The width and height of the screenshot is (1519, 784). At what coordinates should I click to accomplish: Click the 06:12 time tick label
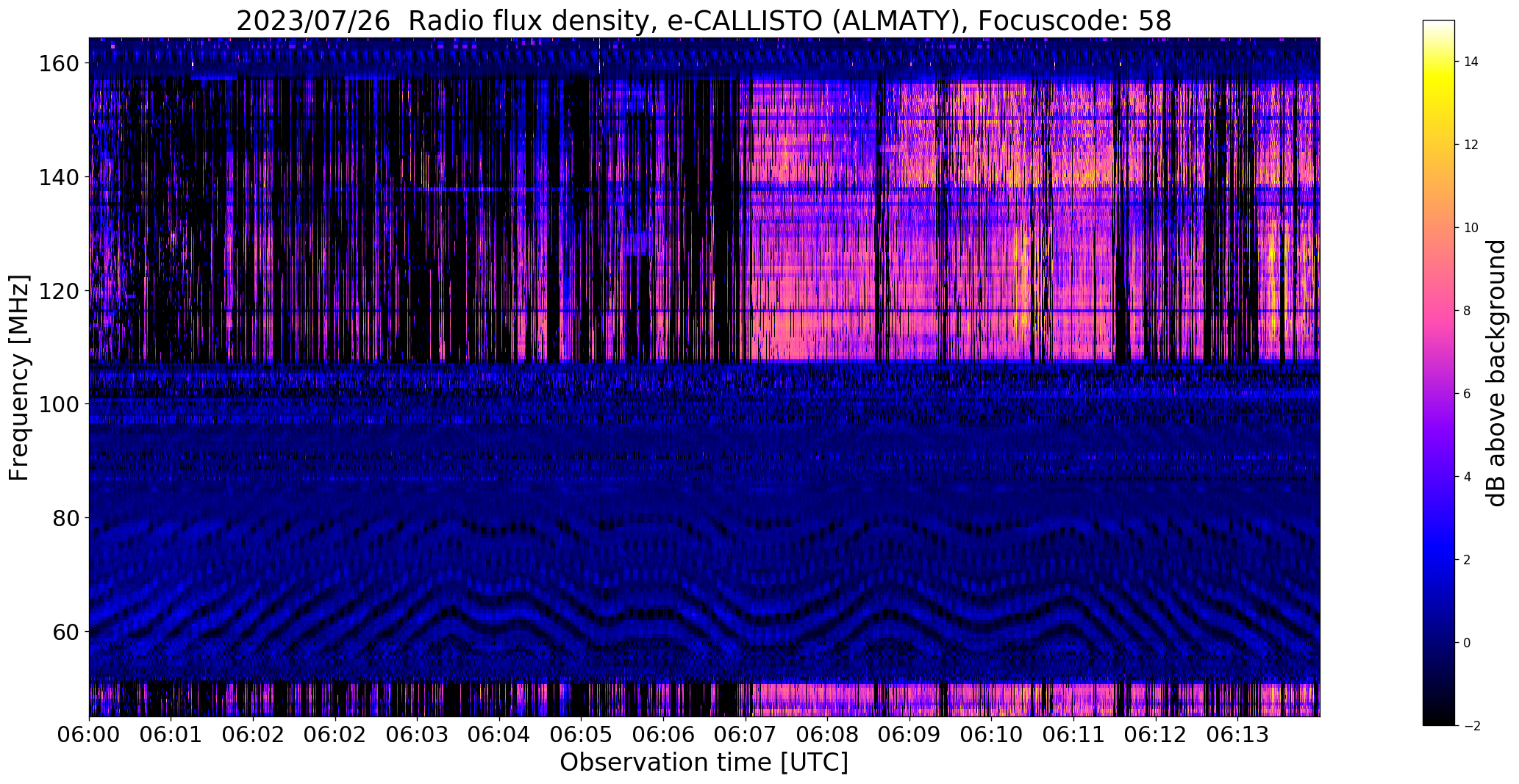tap(1155, 735)
